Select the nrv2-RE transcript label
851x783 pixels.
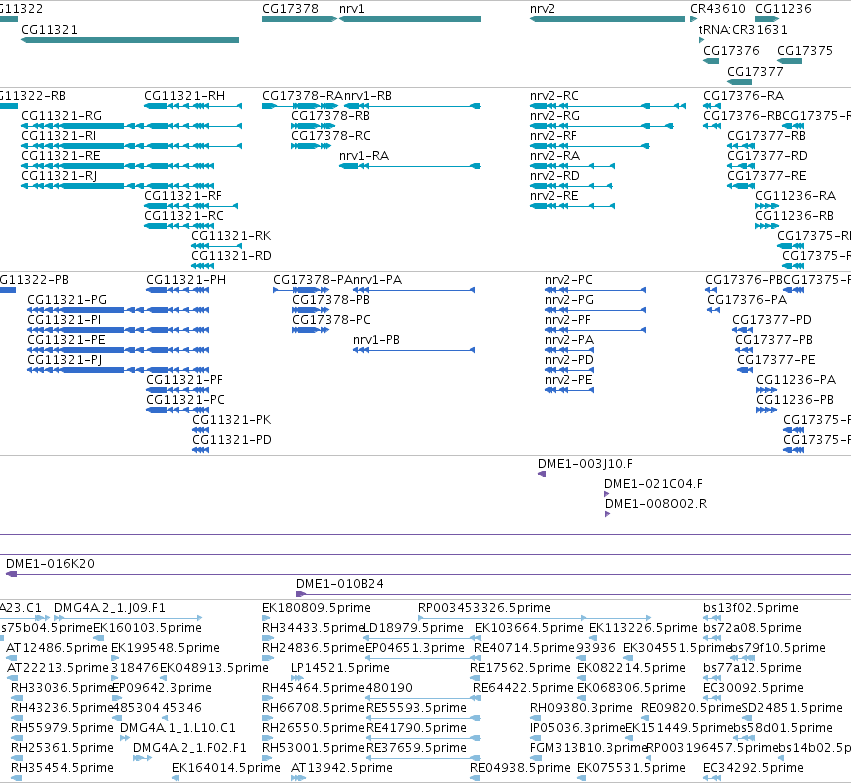[554, 196]
